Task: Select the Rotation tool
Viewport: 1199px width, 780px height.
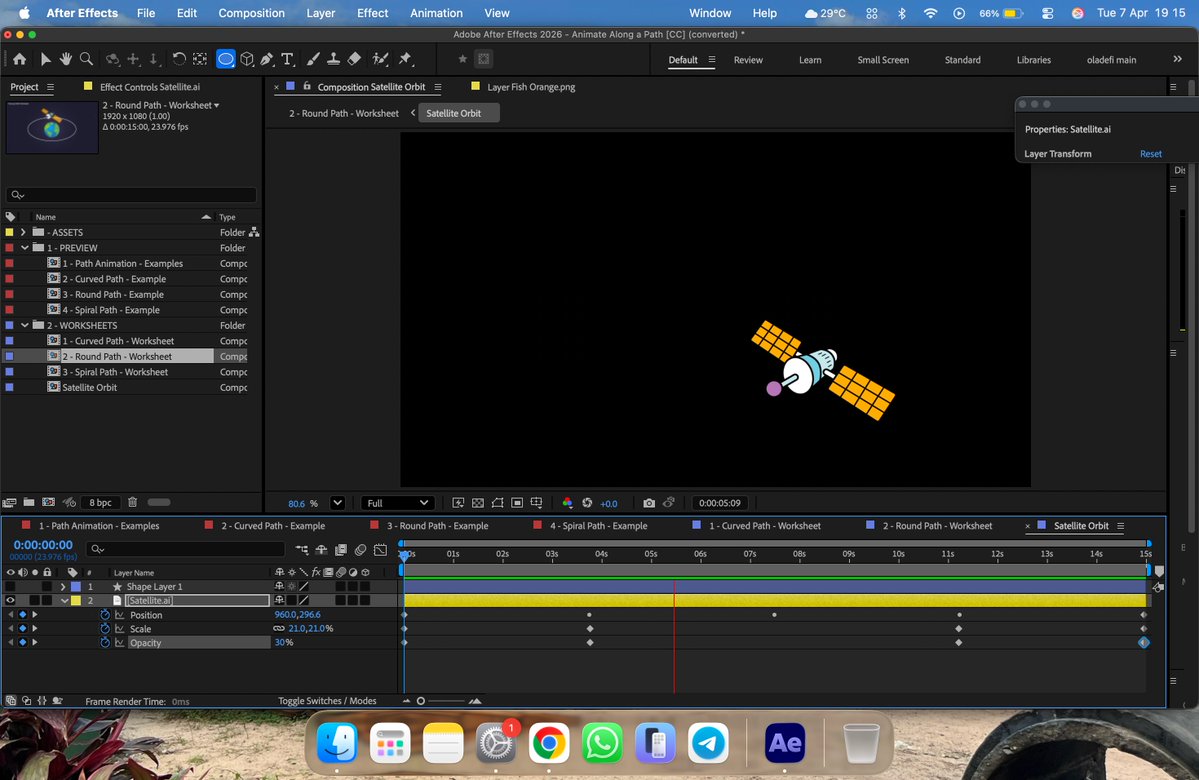Action: pyautogui.click(x=178, y=59)
